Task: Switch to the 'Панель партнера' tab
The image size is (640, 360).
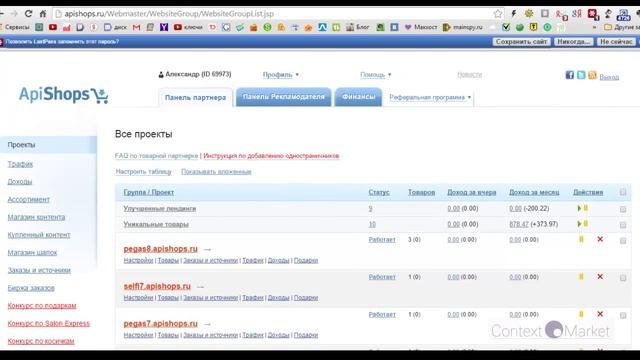Action: pos(195,98)
